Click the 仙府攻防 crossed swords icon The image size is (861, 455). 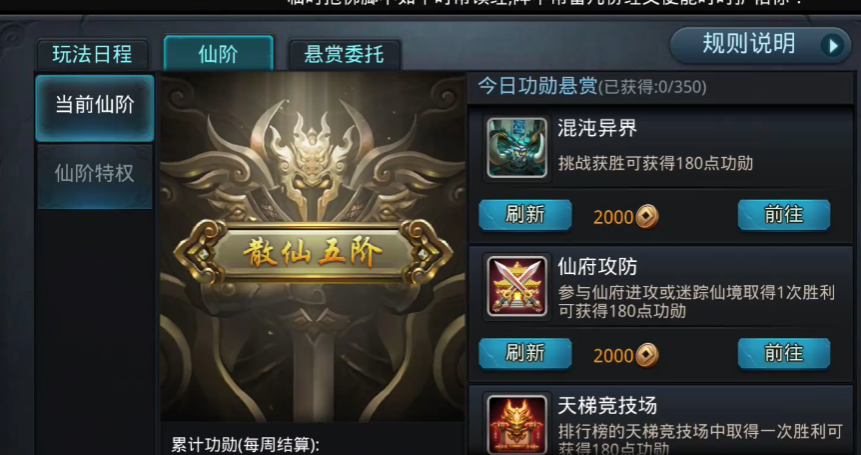(517, 286)
